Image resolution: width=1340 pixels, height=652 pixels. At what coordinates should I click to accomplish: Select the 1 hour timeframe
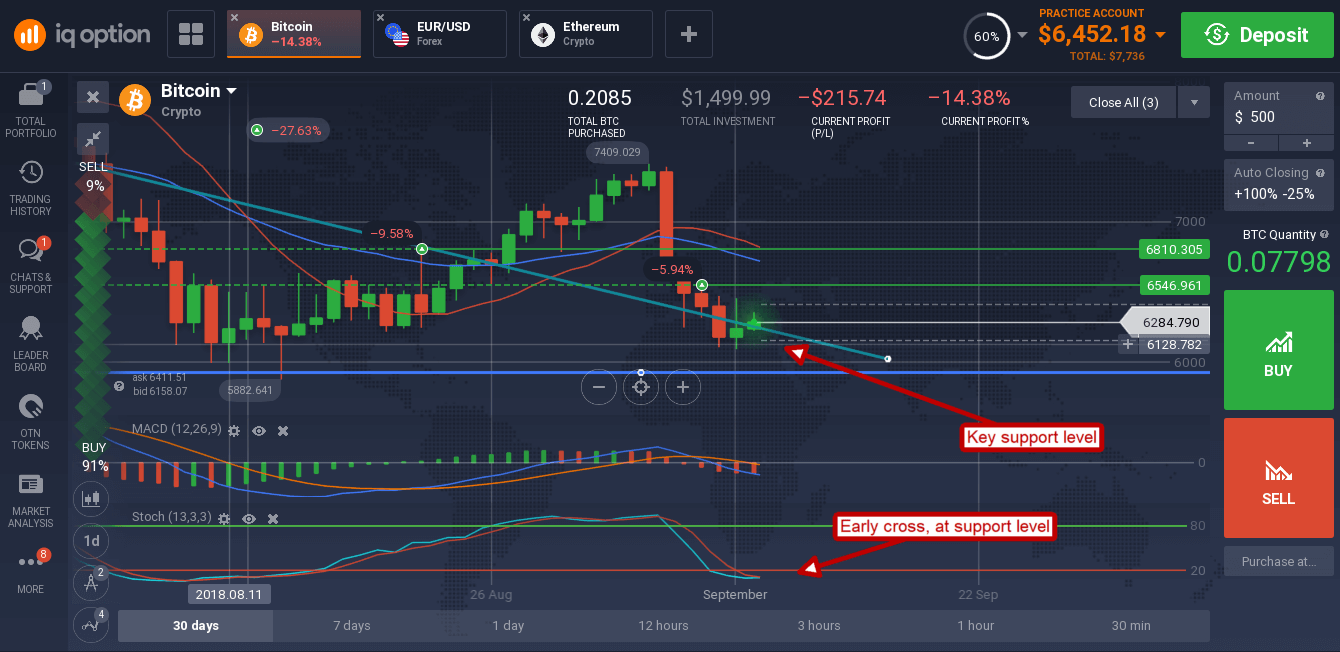(975, 626)
